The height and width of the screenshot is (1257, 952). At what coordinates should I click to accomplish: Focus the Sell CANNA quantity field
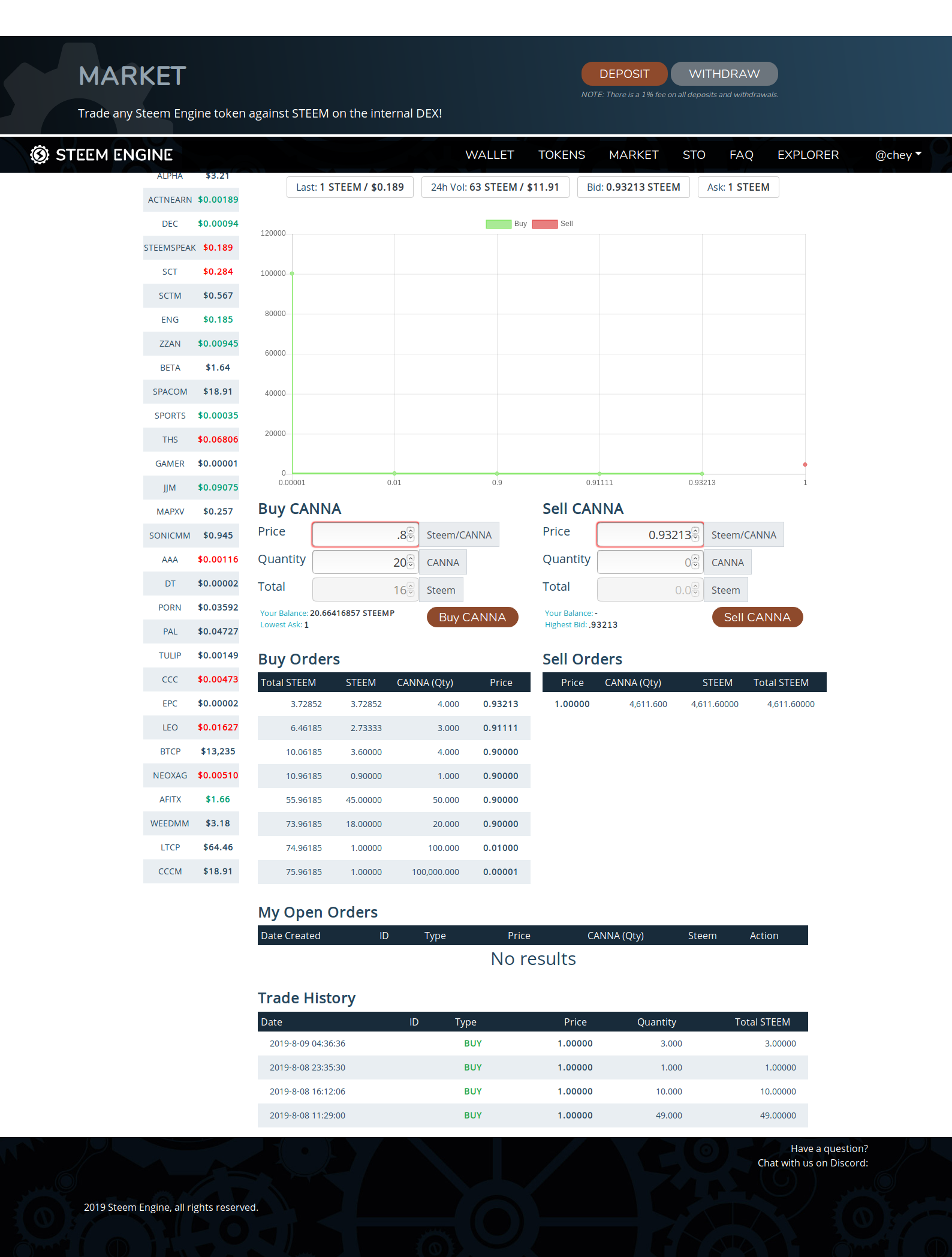click(x=650, y=562)
